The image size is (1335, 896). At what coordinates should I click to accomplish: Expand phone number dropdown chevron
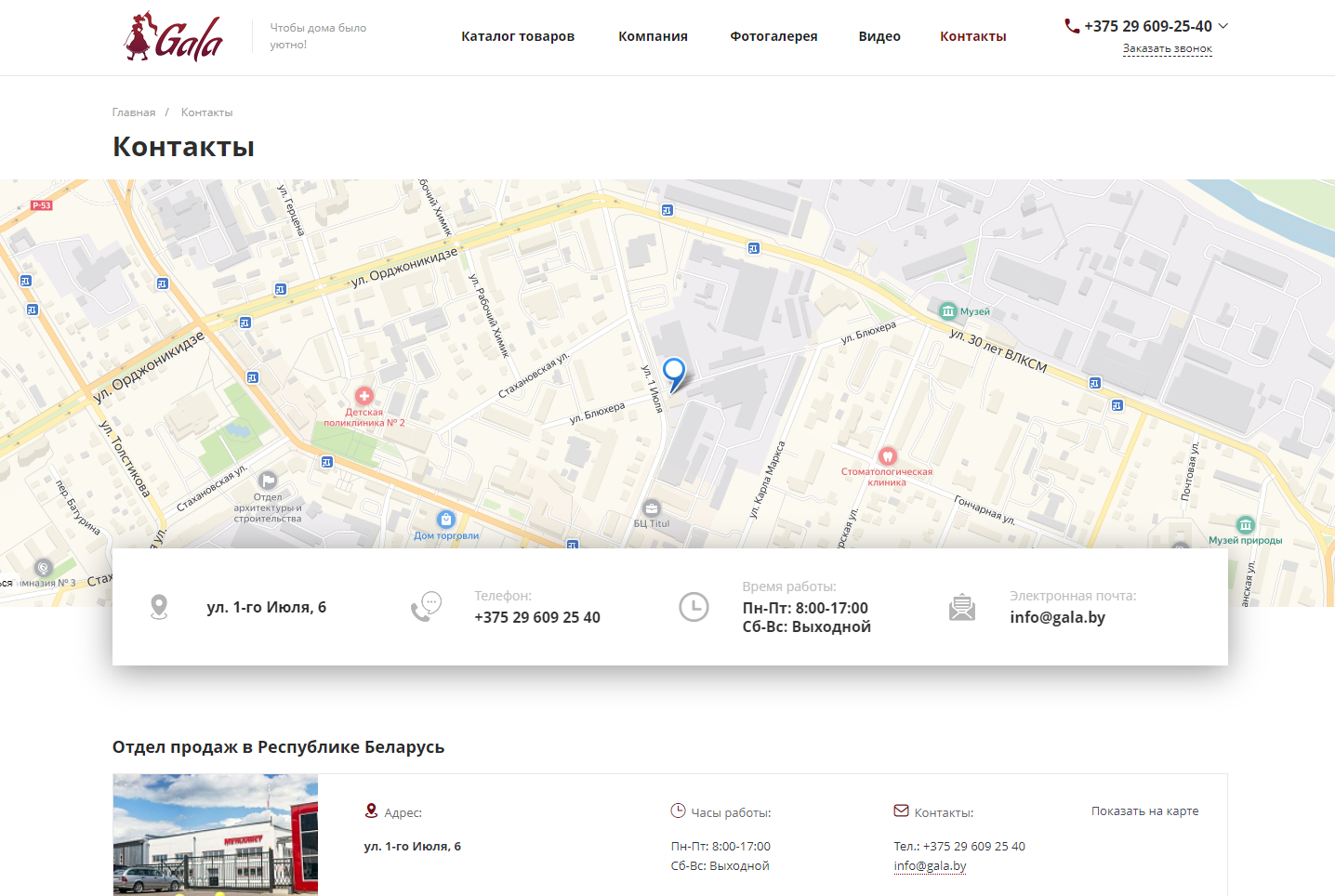pyautogui.click(x=1223, y=26)
